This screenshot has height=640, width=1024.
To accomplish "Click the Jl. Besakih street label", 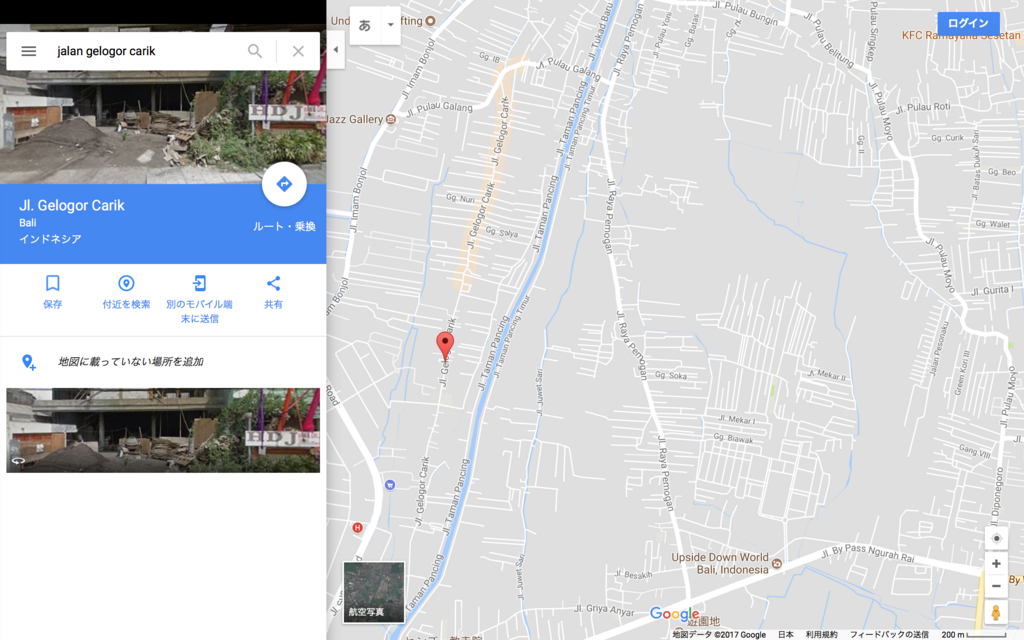I will click(x=633, y=574).
